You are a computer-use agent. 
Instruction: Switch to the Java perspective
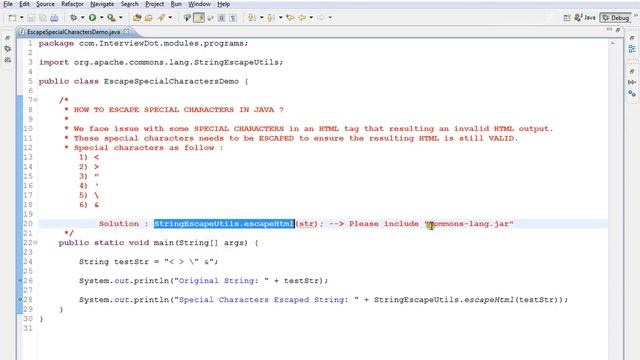point(585,18)
